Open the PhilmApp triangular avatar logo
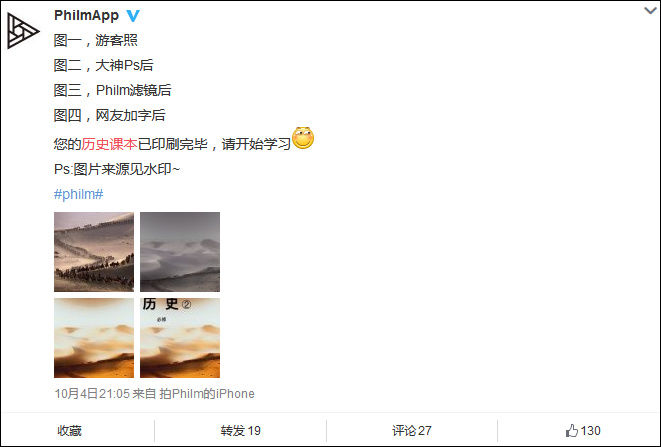Screen dimensions: 661x447 23,31
